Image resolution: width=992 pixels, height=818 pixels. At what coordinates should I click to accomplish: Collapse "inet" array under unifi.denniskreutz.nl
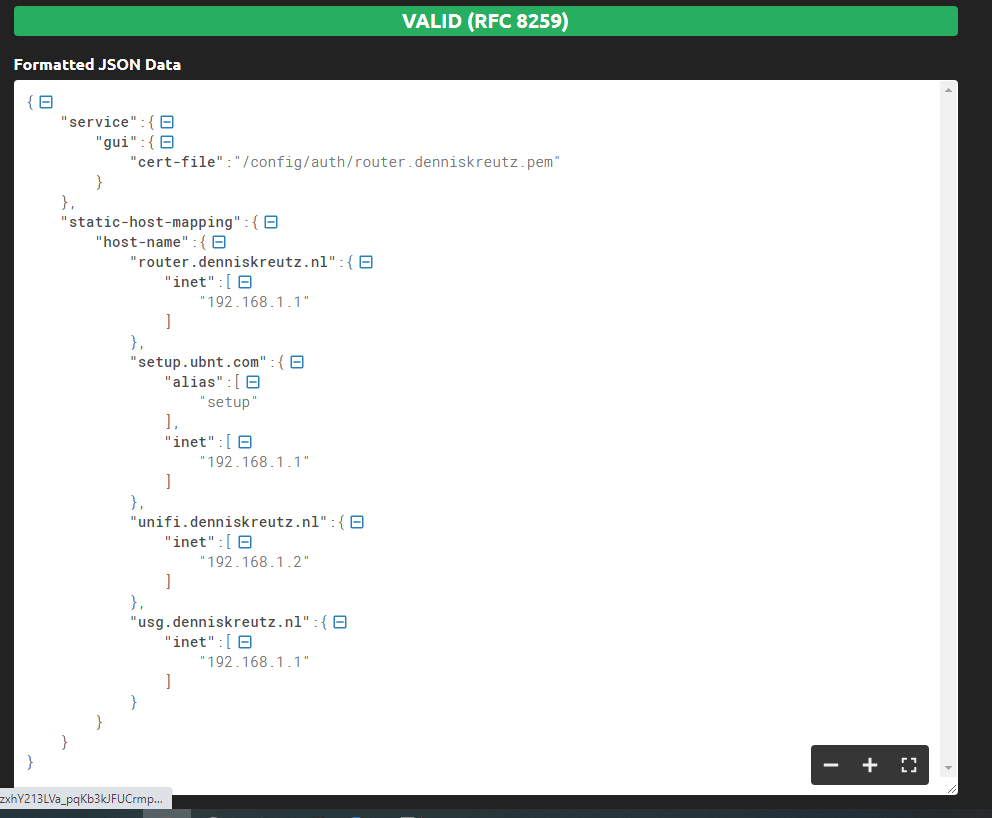pyautogui.click(x=245, y=542)
